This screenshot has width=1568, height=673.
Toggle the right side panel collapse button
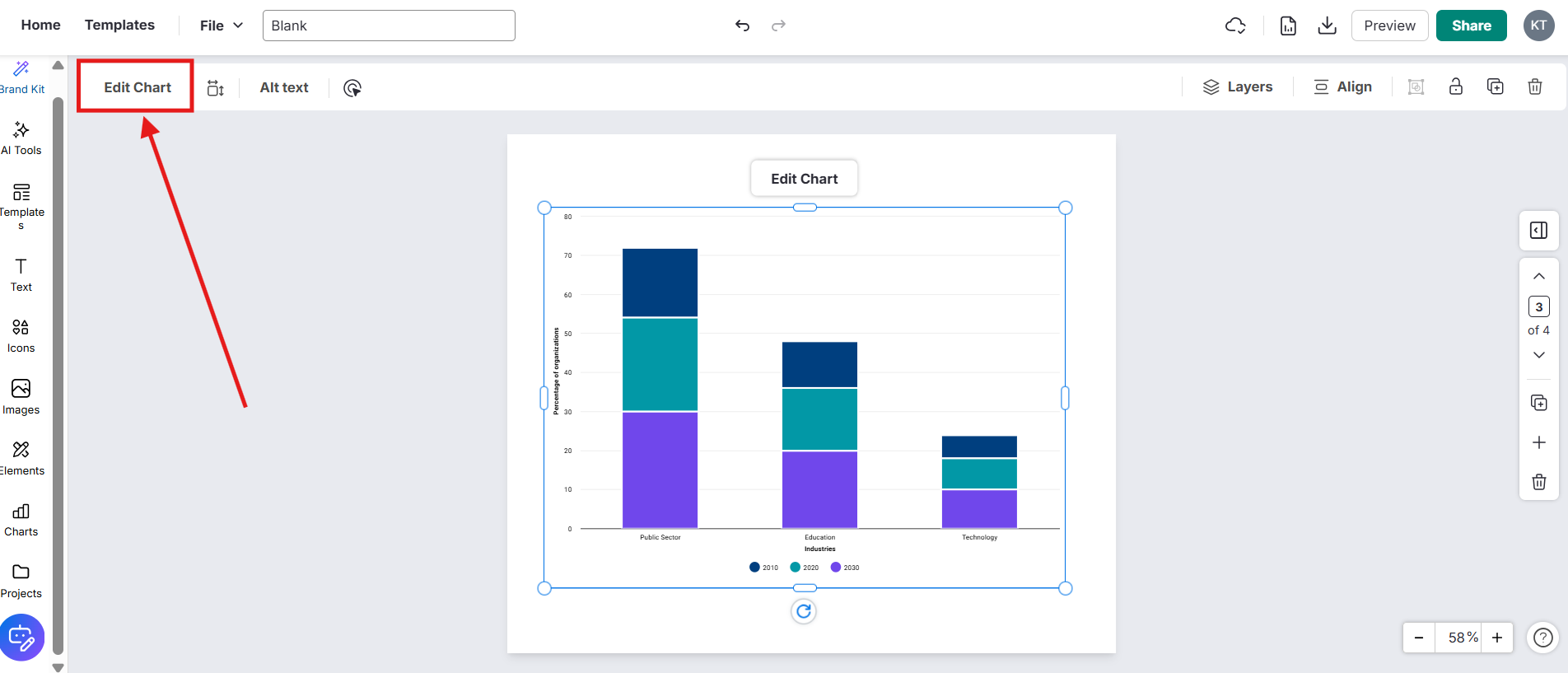click(1538, 231)
